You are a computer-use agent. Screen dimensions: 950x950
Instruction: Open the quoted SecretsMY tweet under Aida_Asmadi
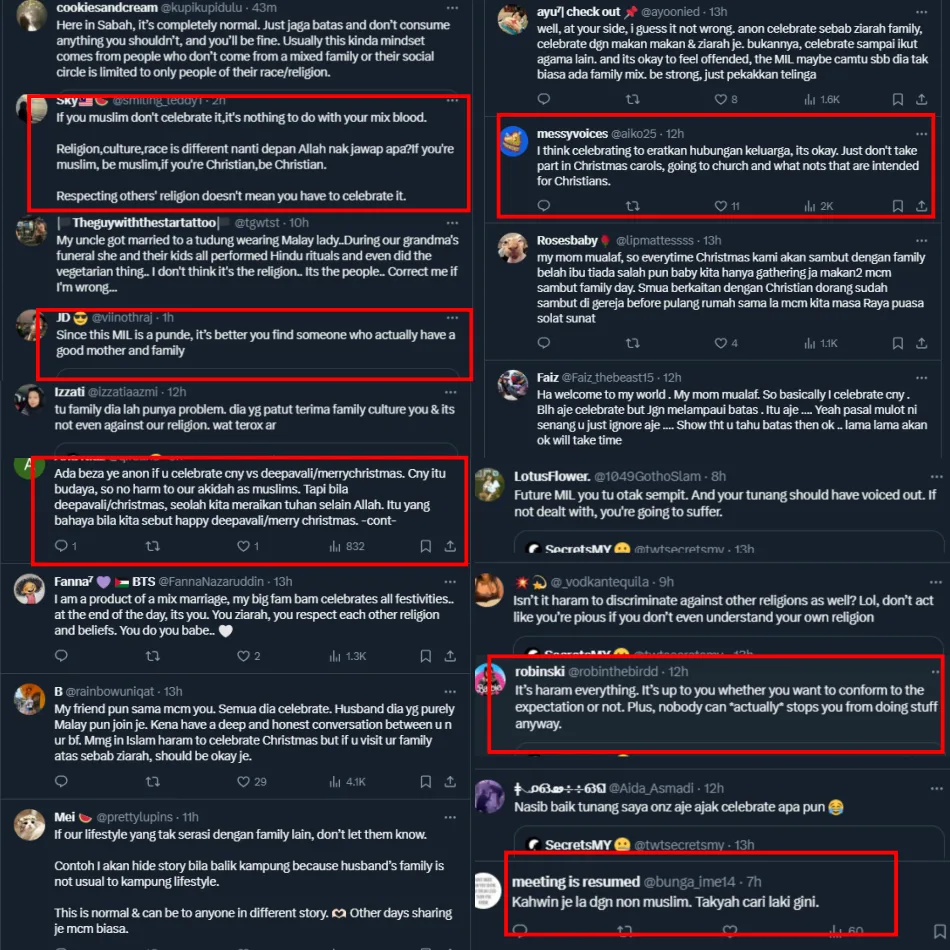coord(728,842)
